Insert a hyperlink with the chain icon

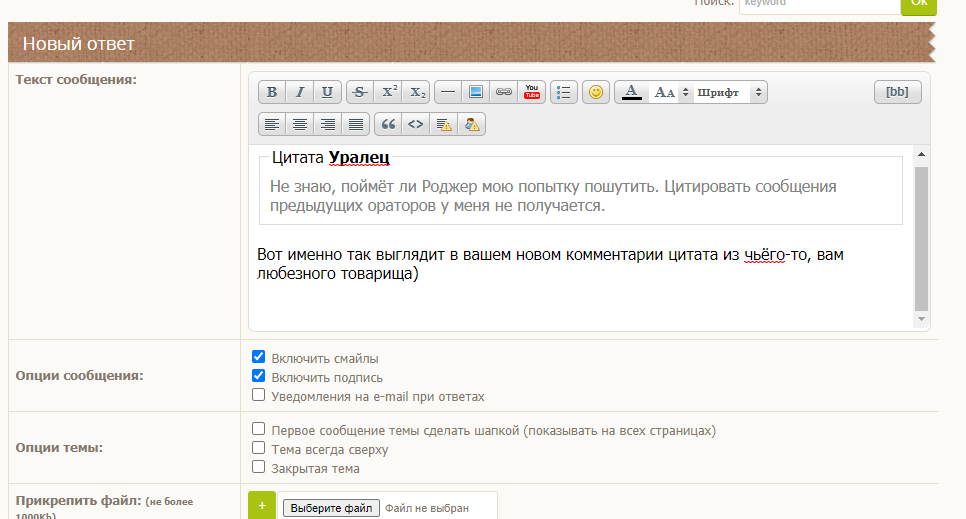(x=503, y=92)
